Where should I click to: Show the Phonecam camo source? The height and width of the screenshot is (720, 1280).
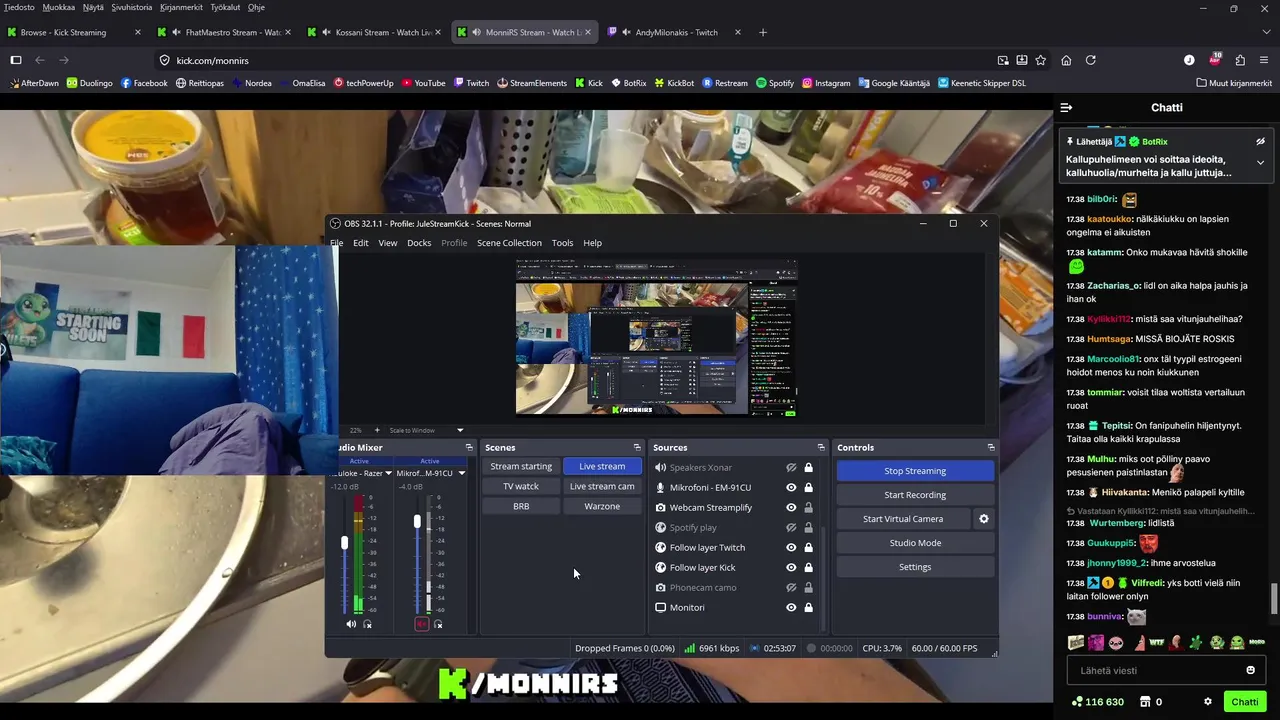[x=791, y=588]
